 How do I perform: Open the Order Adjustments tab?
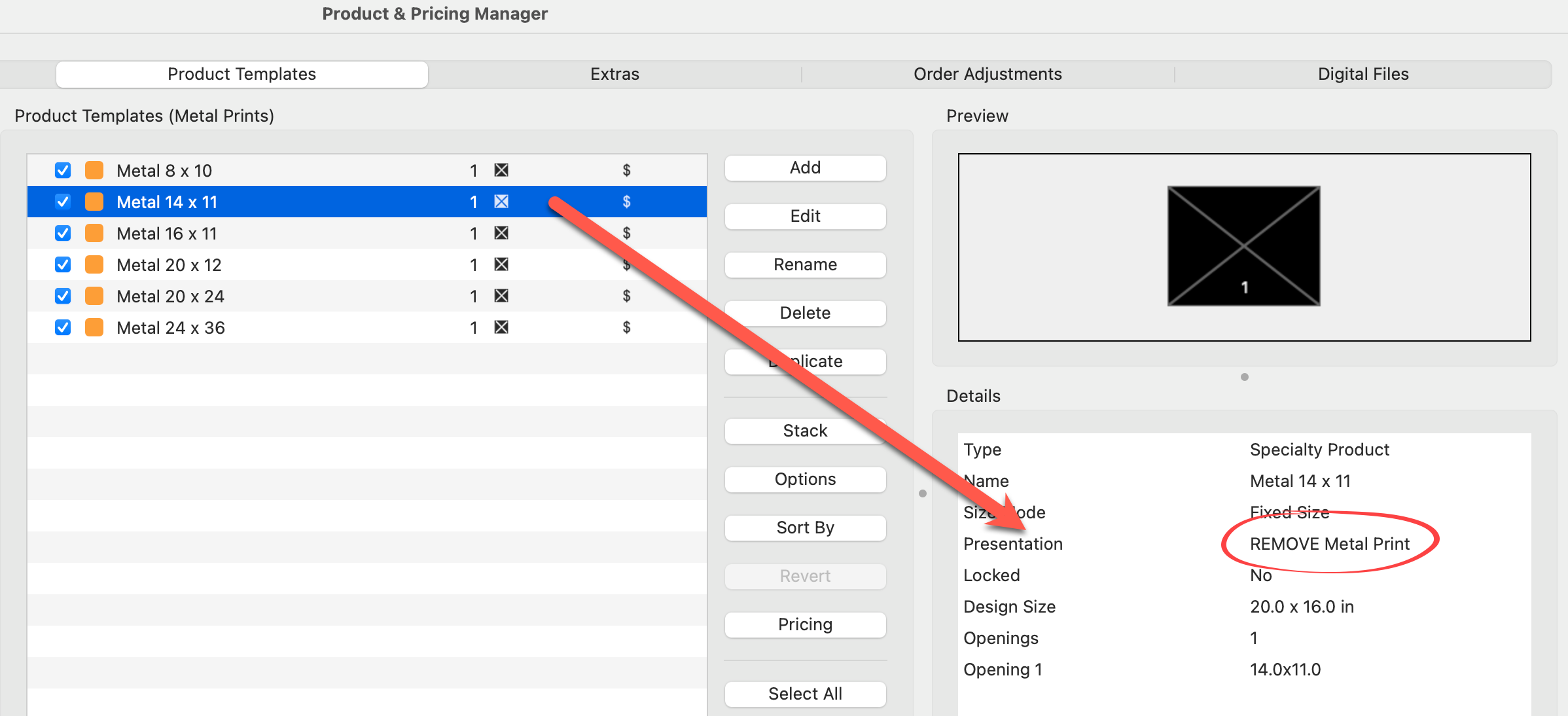click(x=988, y=74)
